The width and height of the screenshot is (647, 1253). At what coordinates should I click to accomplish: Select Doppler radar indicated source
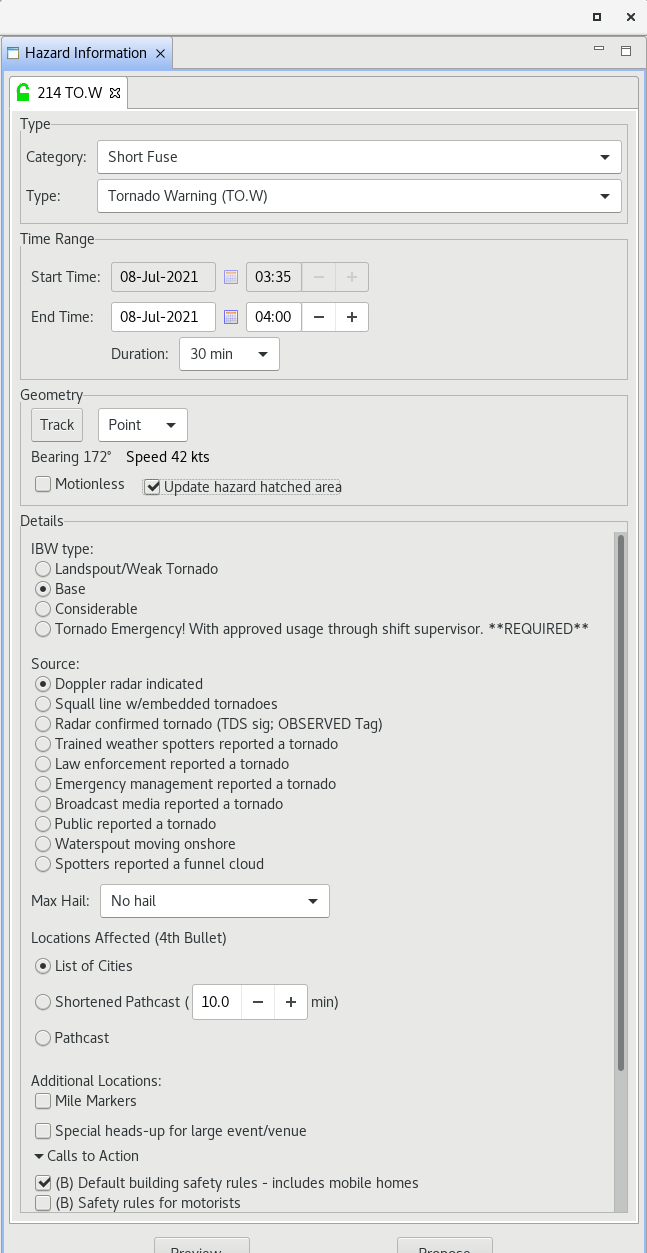43,684
